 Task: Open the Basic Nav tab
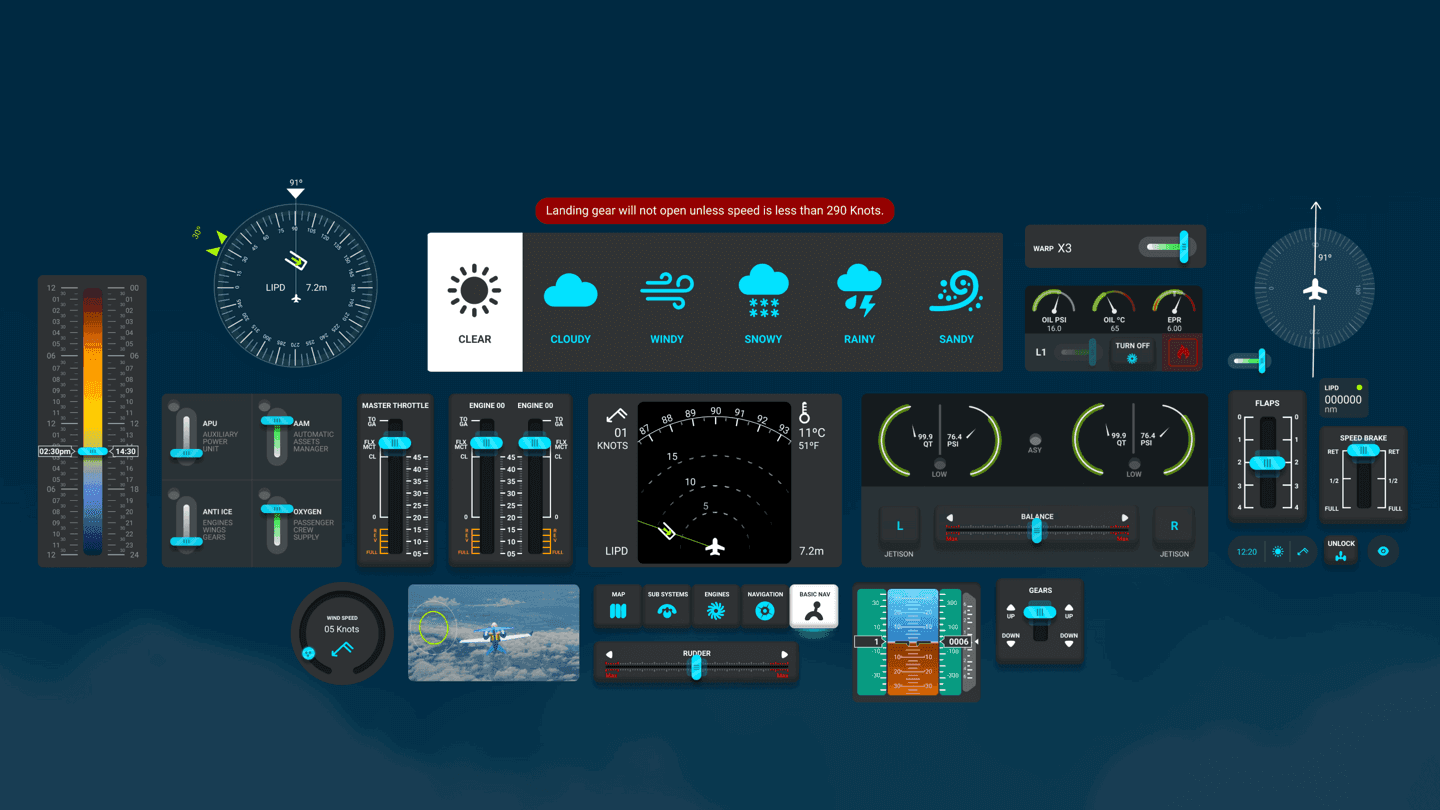[814, 606]
